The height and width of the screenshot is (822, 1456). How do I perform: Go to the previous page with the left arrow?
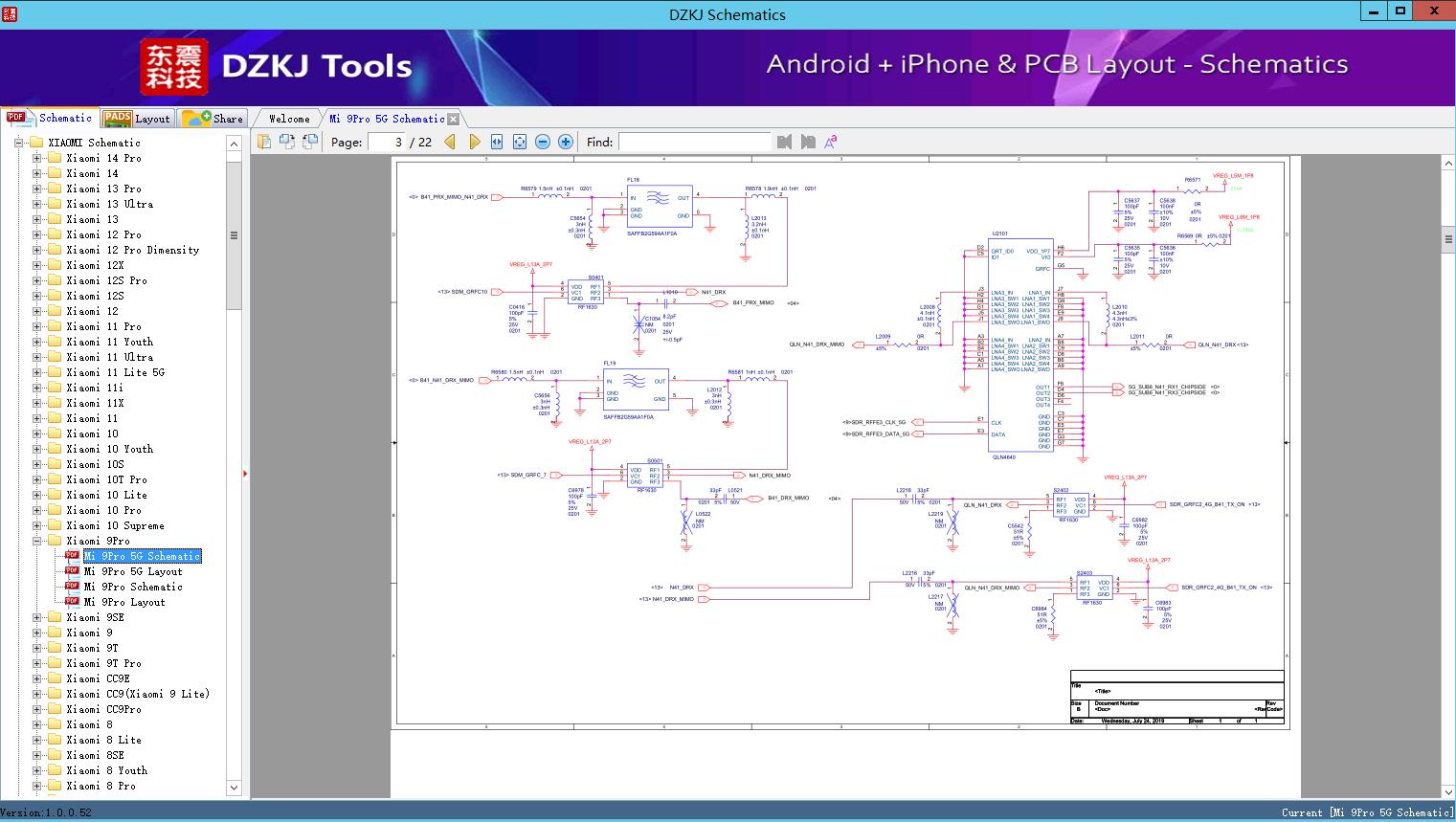pyautogui.click(x=450, y=142)
